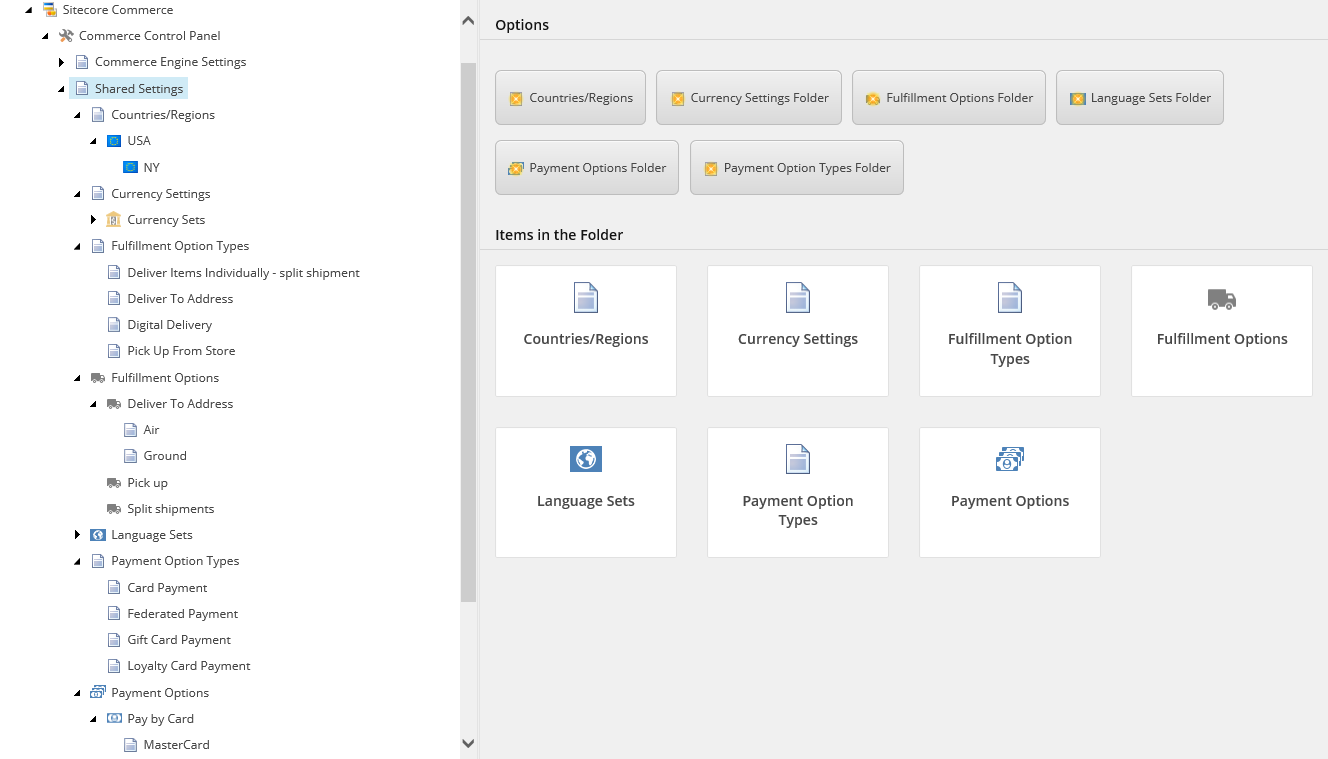Screen dimensions: 1328x759
Task: Click the MasterCard document icon
Action: coord(130,745)
